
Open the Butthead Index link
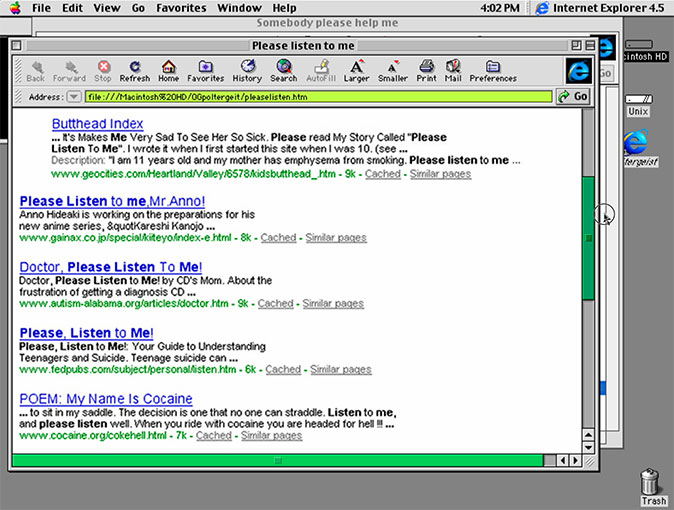(98, 124)
